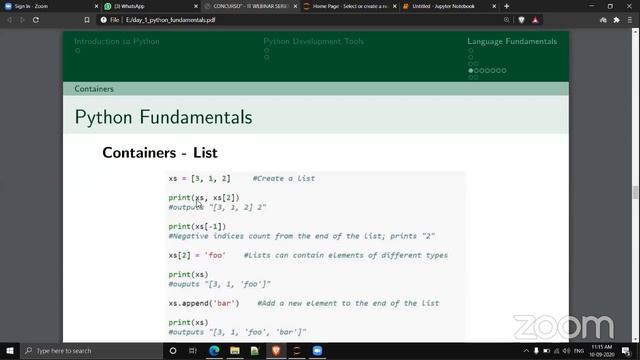Open the zoom magnifier in the address bar
640x360 pixels.
(507, 20)
